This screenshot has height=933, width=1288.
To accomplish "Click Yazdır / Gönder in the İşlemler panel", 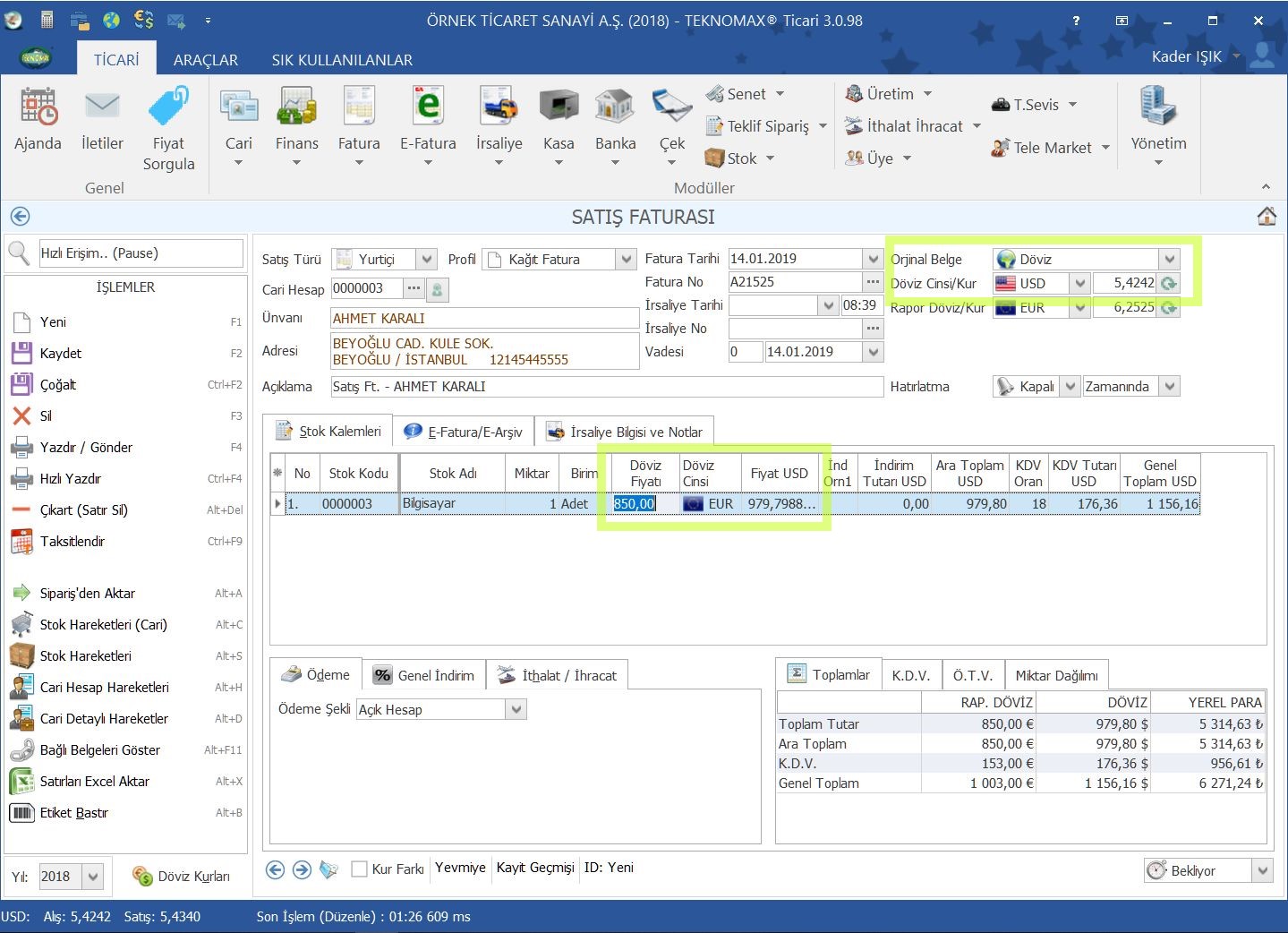I will (x=86, y=448).
